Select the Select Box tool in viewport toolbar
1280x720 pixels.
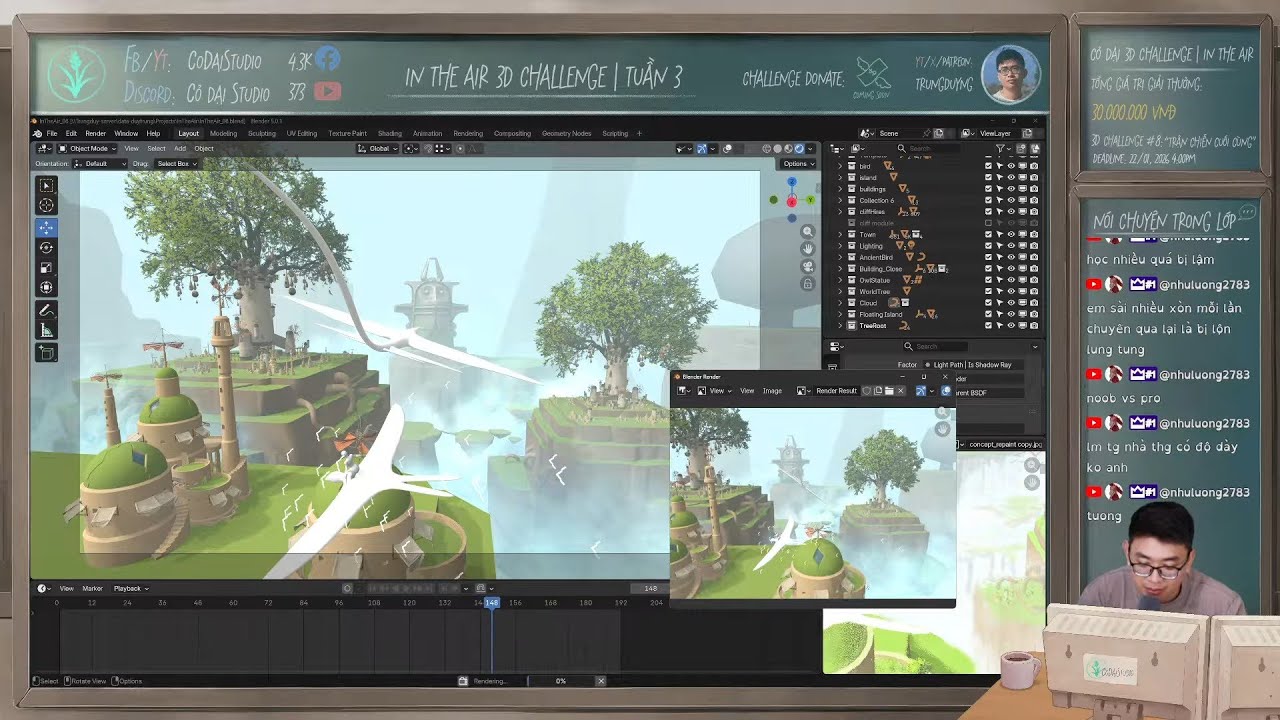46,185
